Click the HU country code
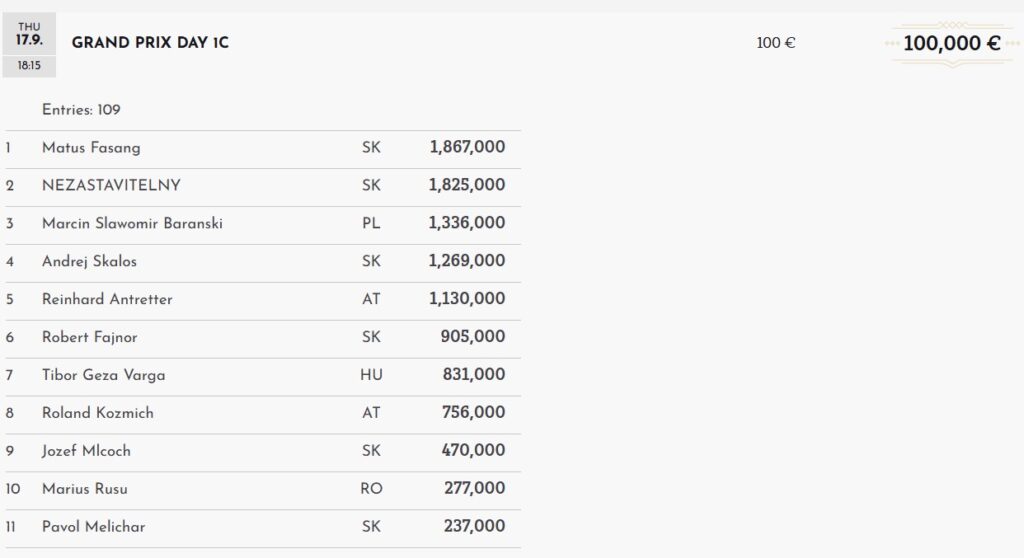 point(371,375)
